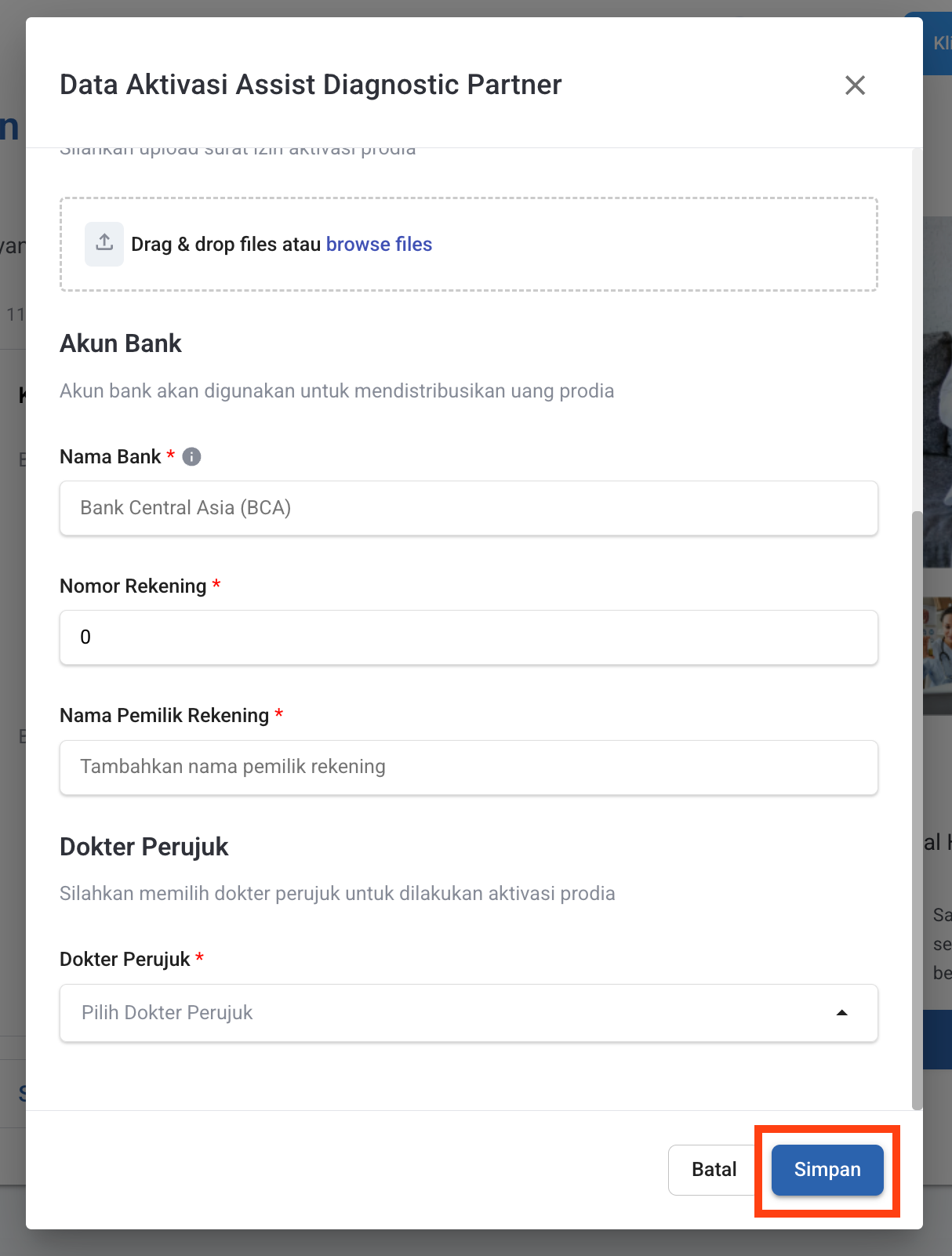Click the Dokter Perujuk dropdown caret arrow
The image size is (952, 1256).
tap(841, 1013)
